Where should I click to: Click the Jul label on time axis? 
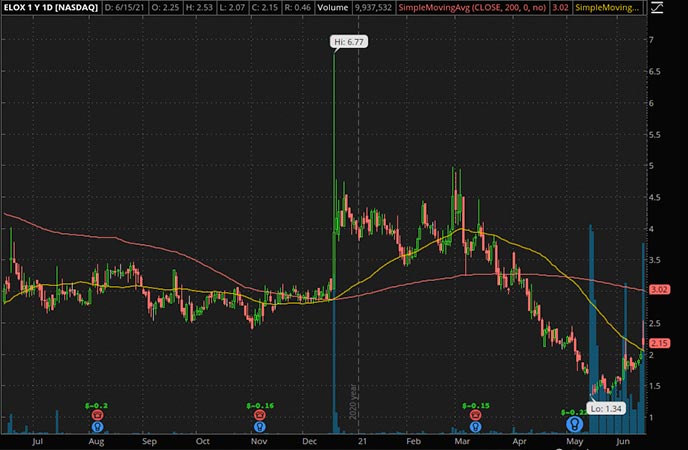[x=38, y=441]
